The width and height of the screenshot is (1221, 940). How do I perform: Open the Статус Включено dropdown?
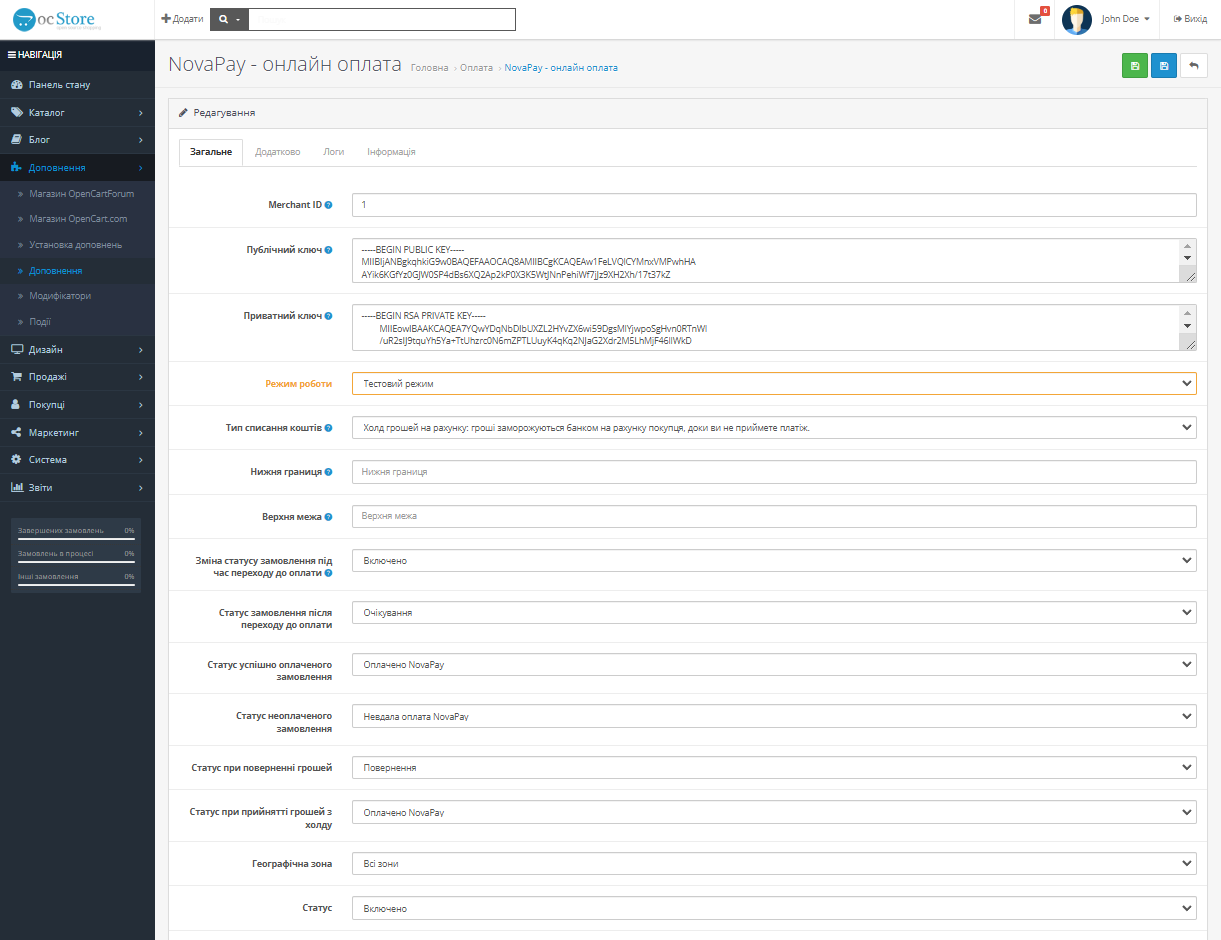pos(774,908)
